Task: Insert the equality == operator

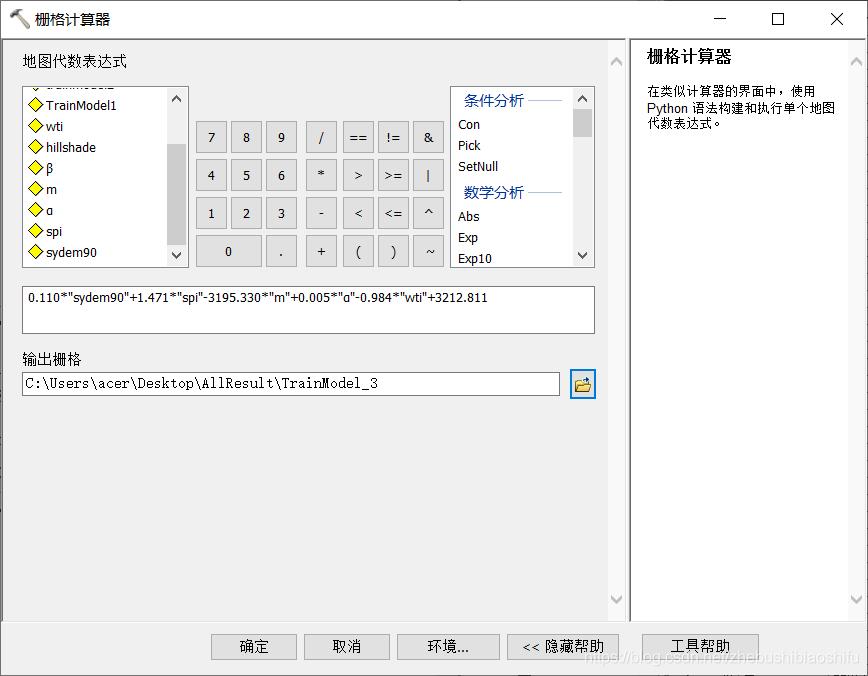Action: [358, 137]
